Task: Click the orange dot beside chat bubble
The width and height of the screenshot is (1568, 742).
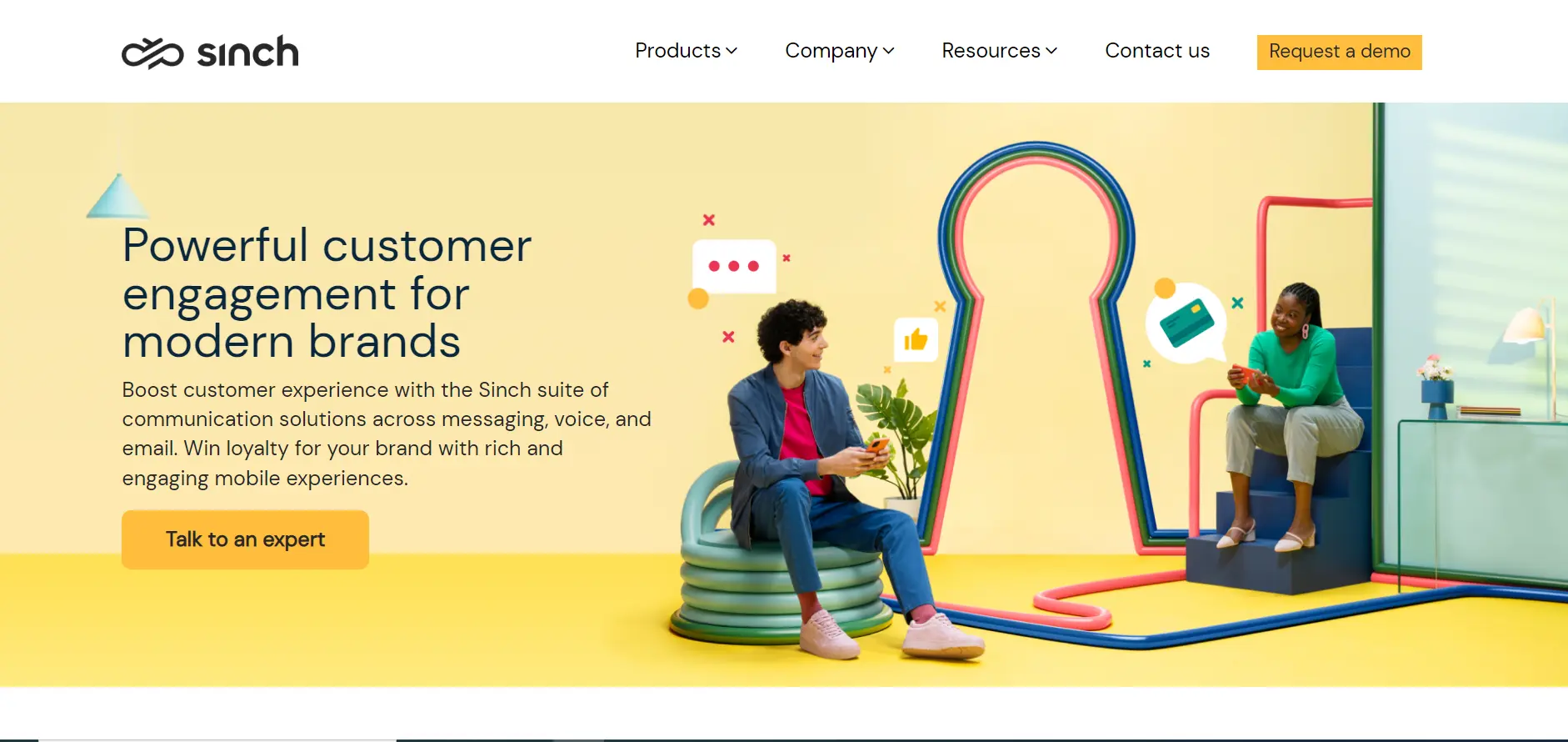Action: (x=698, y=298)
